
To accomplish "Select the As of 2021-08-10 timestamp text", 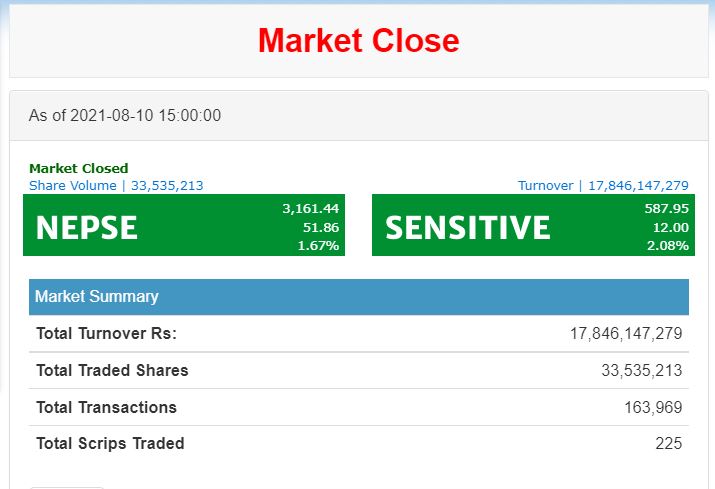I will click(125, 116).
